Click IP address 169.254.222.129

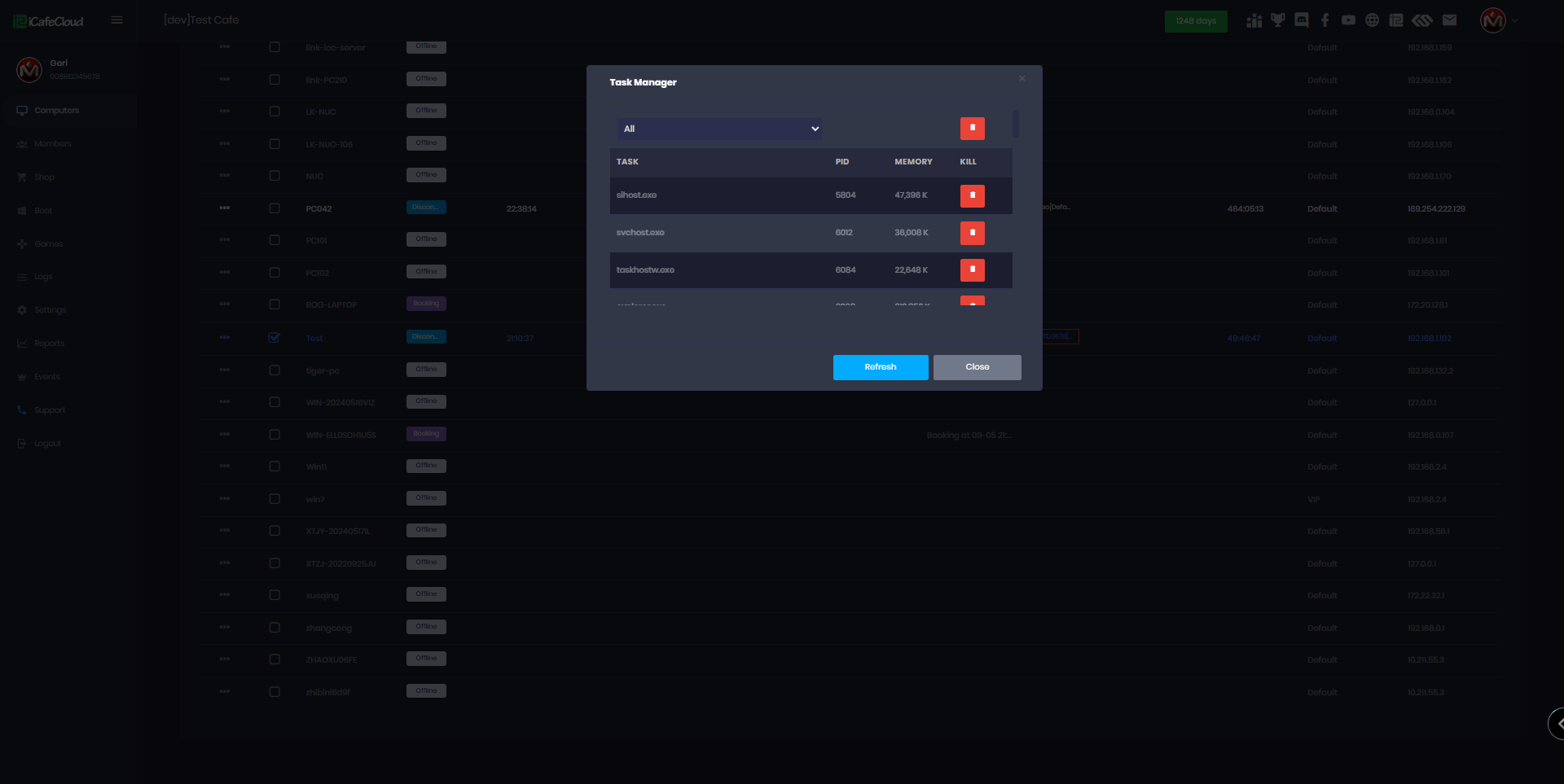pyautogui.click(x=1436, y=209)
